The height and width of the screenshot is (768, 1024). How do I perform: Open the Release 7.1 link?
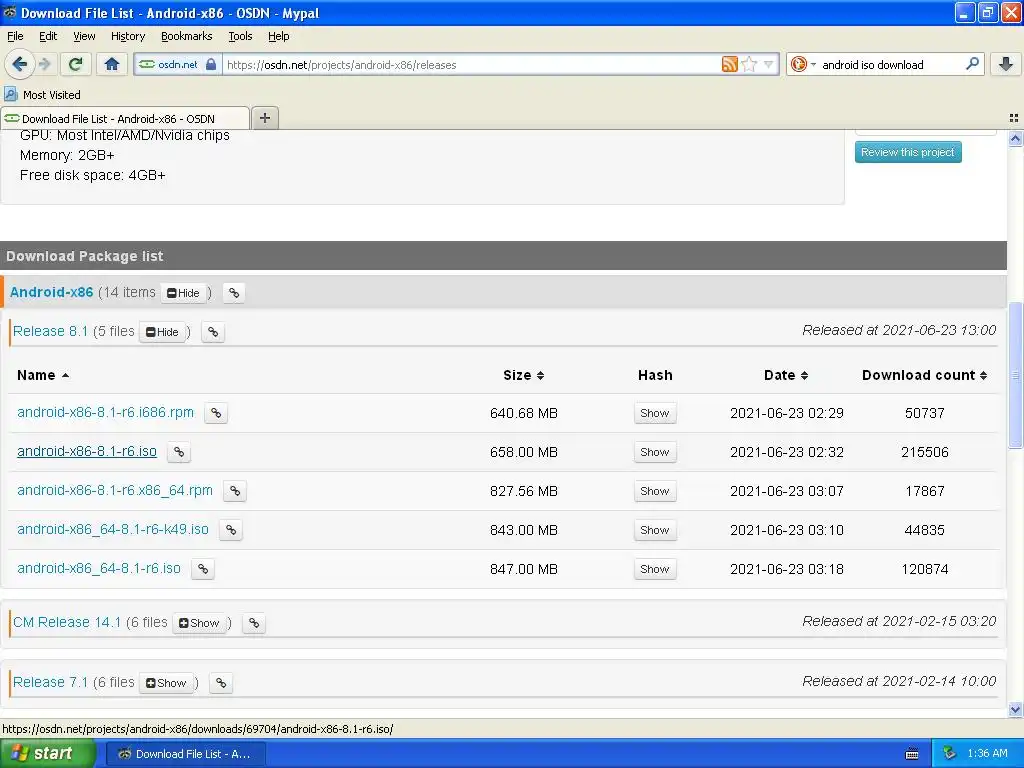(x=50, y=682)
